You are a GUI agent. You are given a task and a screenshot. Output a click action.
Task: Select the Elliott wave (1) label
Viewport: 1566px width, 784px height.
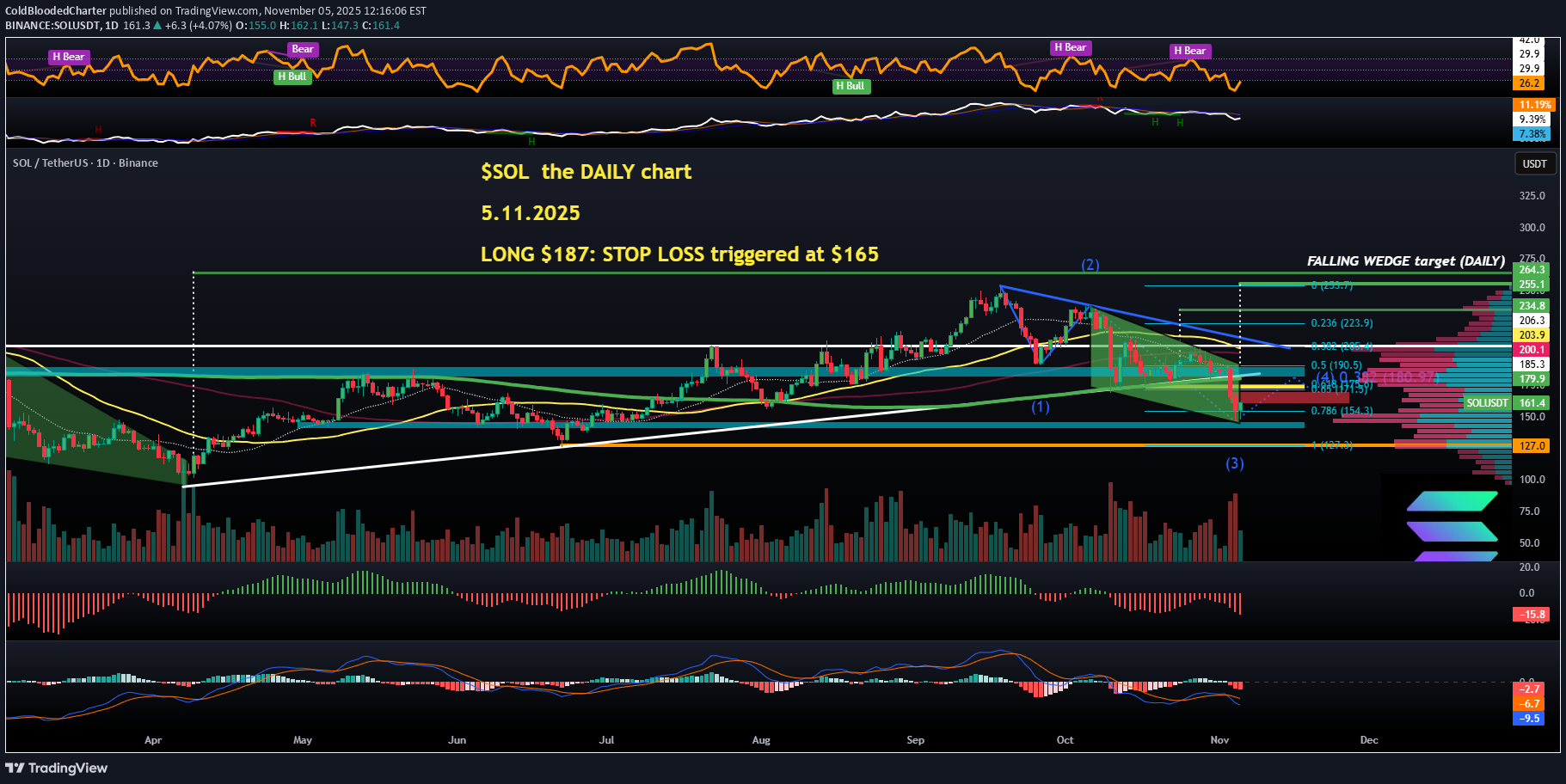[x=1041, y=407]
